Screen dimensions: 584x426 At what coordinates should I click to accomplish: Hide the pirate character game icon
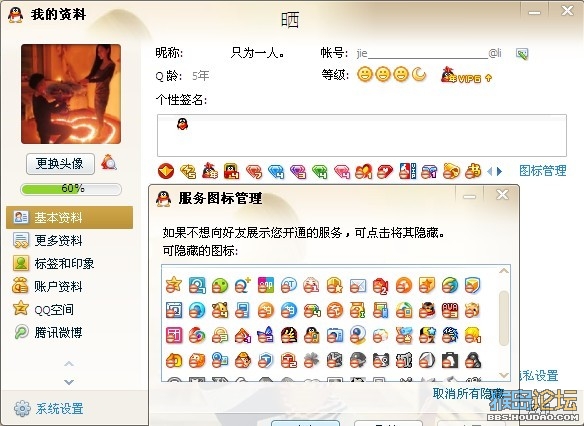427,310
